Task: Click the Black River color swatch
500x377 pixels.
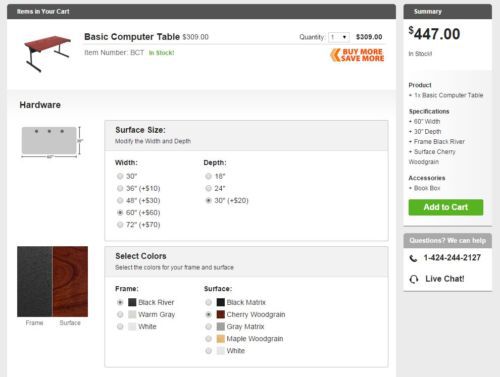Action: (132, 302)
